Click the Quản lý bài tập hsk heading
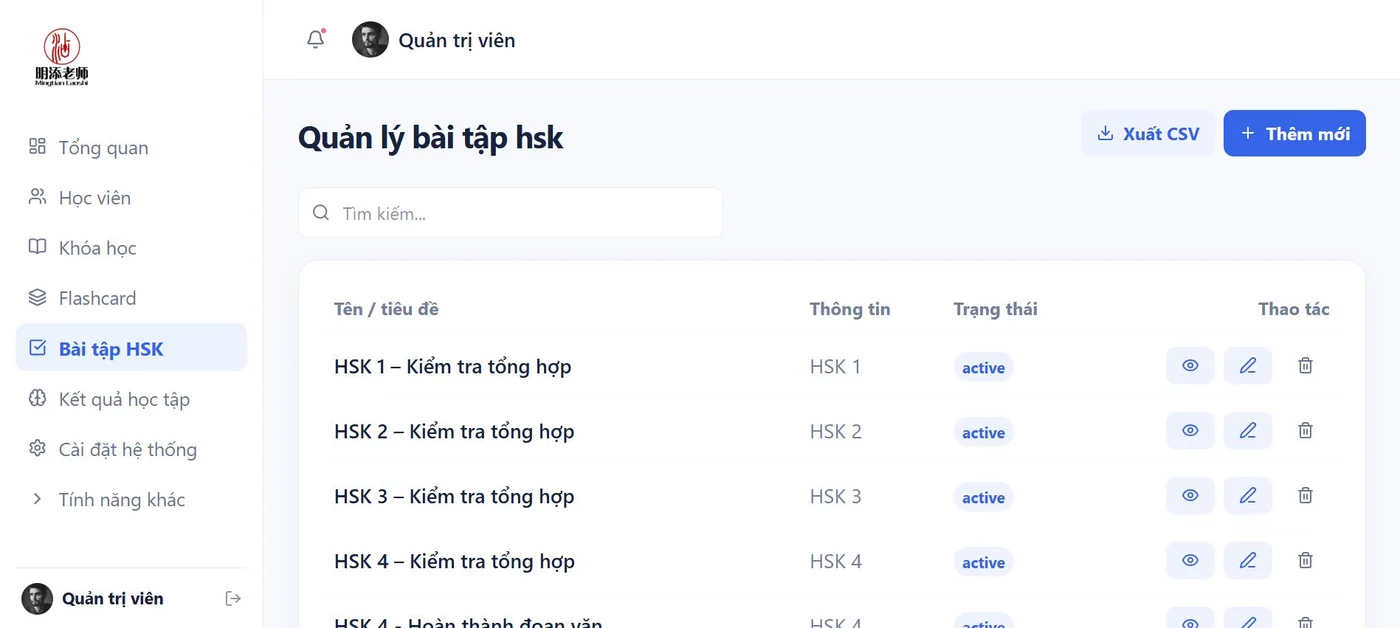This screenshot has height=628, width=1400. [431, 137]
